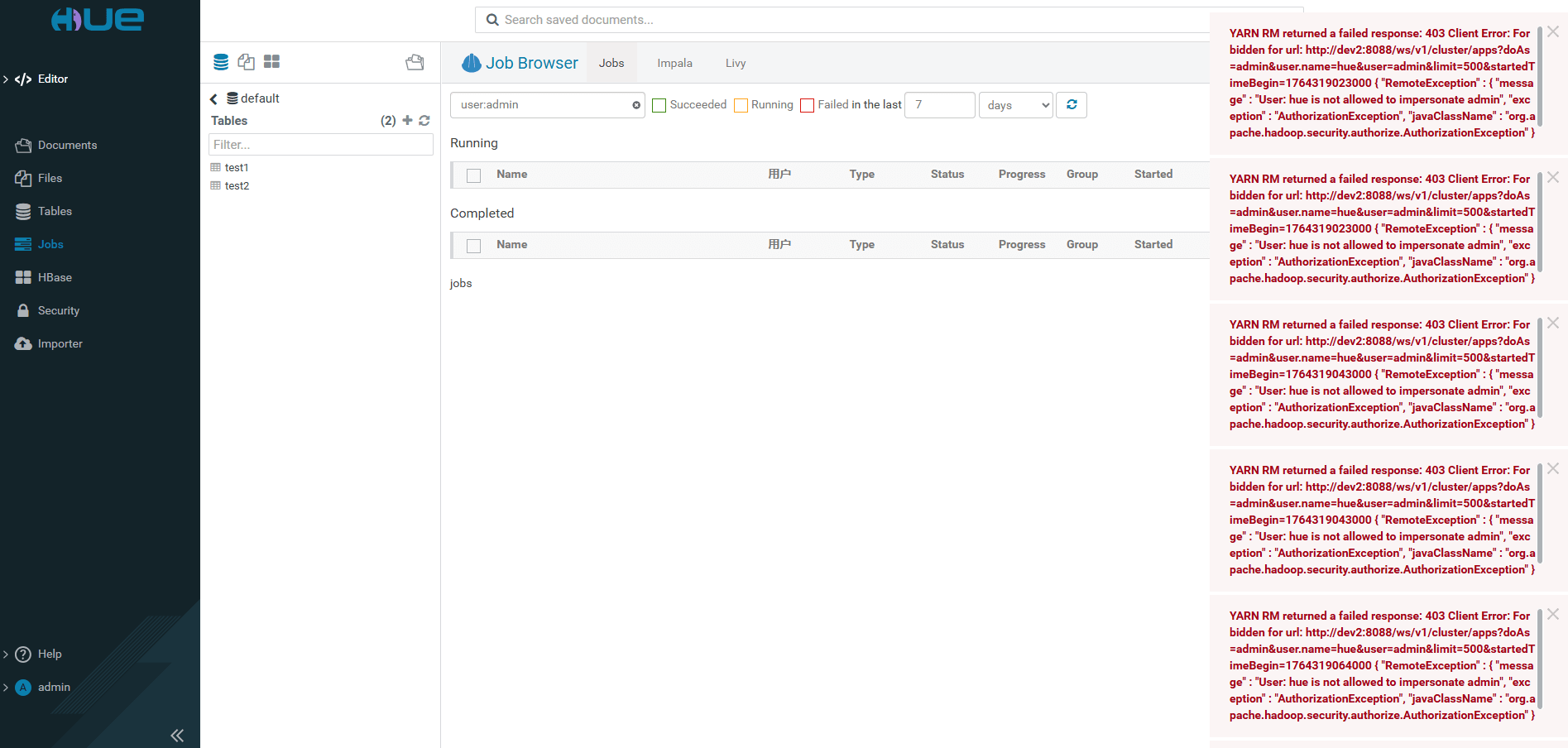Expand the admin user menu
The image size is (1568, 748).
tap(54, 687)
